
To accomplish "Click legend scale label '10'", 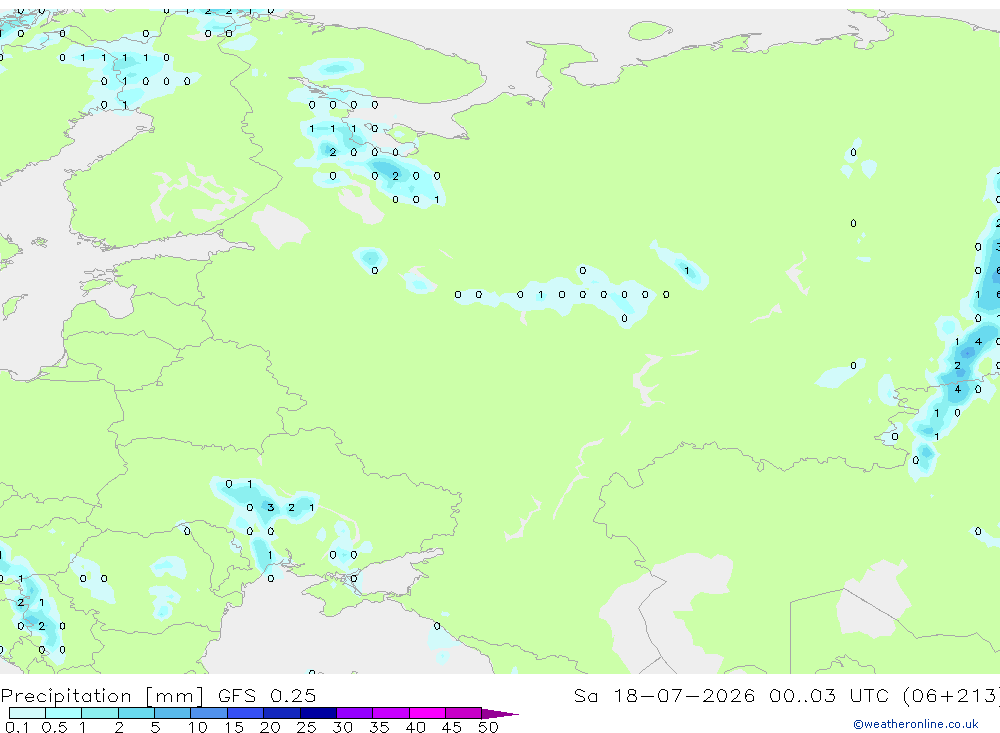I will (x=198, y=727).
